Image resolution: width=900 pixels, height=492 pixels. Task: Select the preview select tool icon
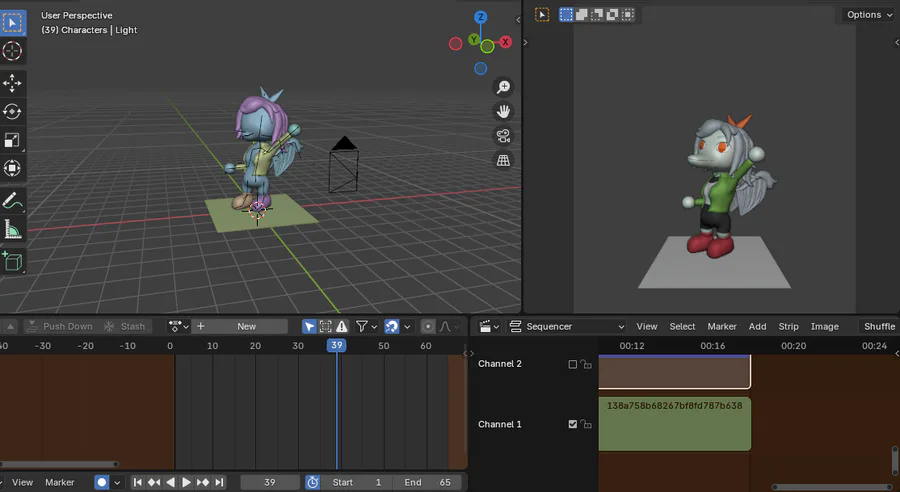click(542, 15)
